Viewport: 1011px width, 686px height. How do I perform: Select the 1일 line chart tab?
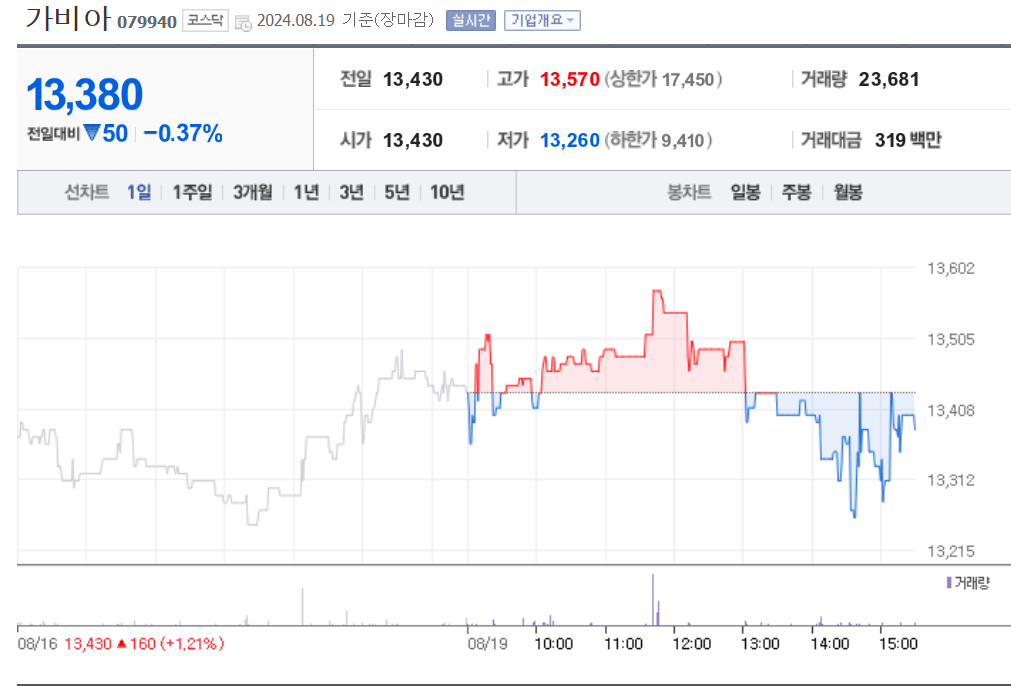(x=139, y=192)
